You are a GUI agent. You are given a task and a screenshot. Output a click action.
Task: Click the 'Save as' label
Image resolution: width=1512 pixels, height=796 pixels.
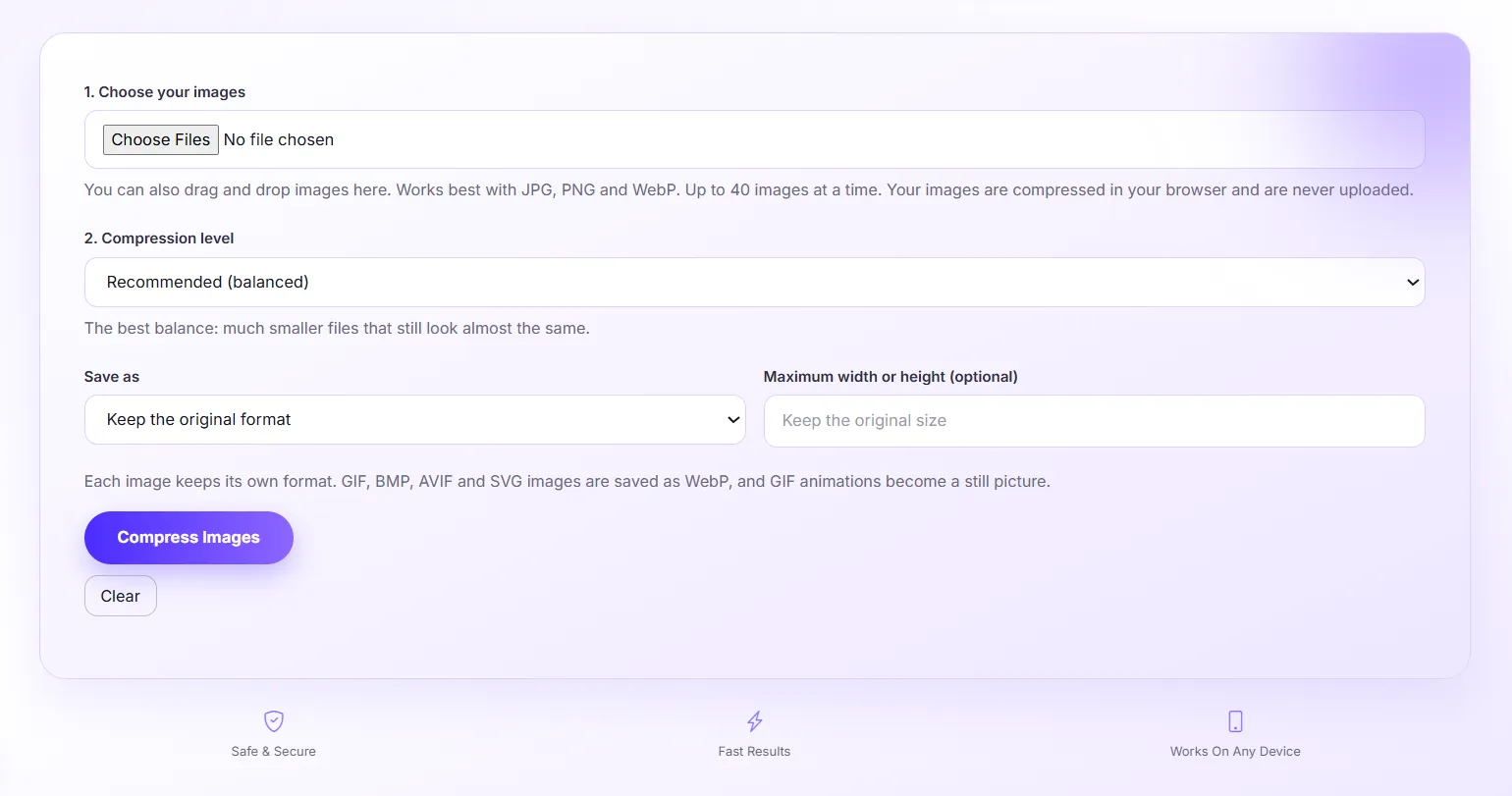(112, 377)
